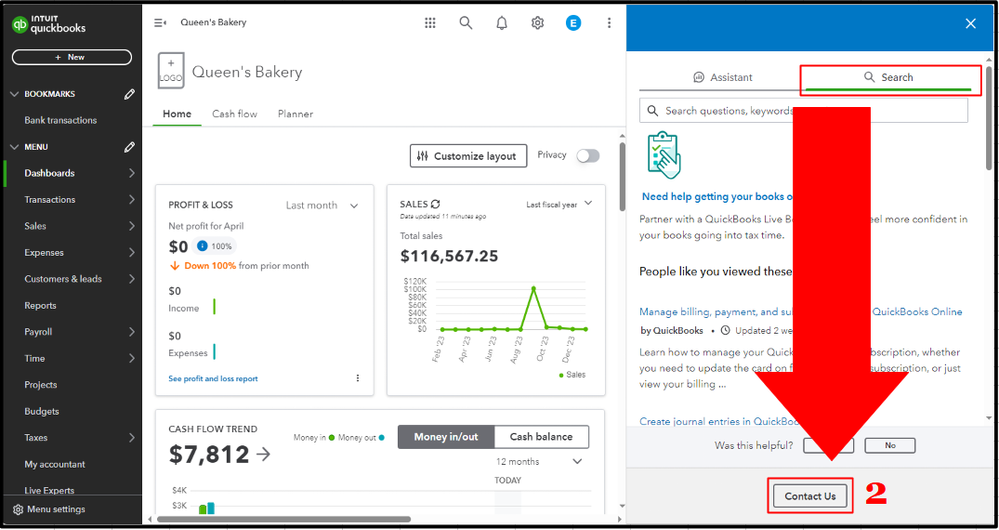The width and height of the screenshot is (999, 530).
Task: Open Projects in the sidebar
Action: tap(41, 385)
